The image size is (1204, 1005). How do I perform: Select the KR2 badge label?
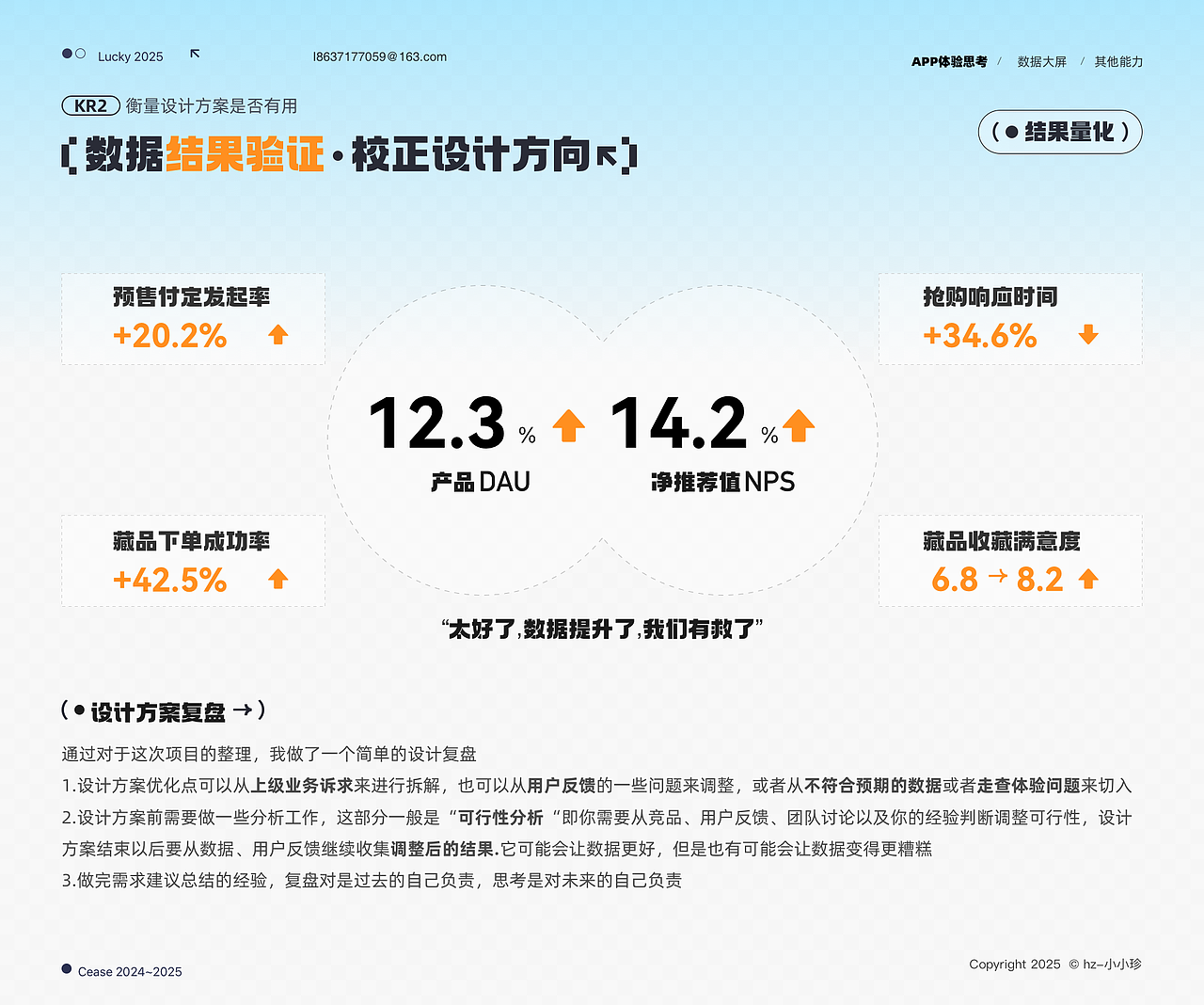click(x=90, y=105)
